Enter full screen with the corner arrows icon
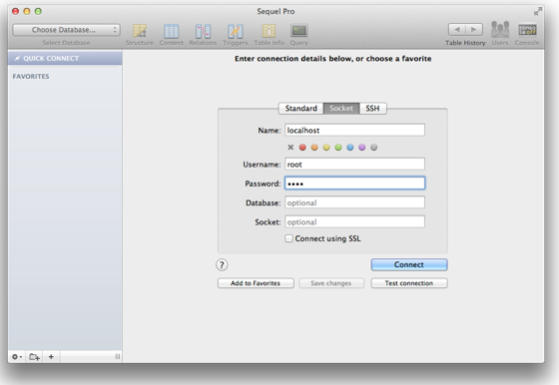The height and width of the screenshot is (385, 559). click(x=538, y=11)
